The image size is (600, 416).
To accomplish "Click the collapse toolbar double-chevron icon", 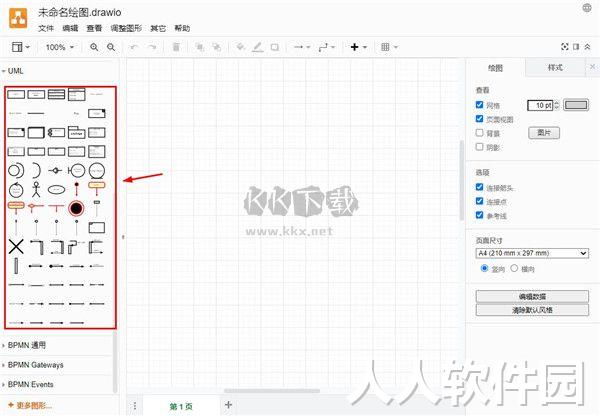I will coord(587,47).
